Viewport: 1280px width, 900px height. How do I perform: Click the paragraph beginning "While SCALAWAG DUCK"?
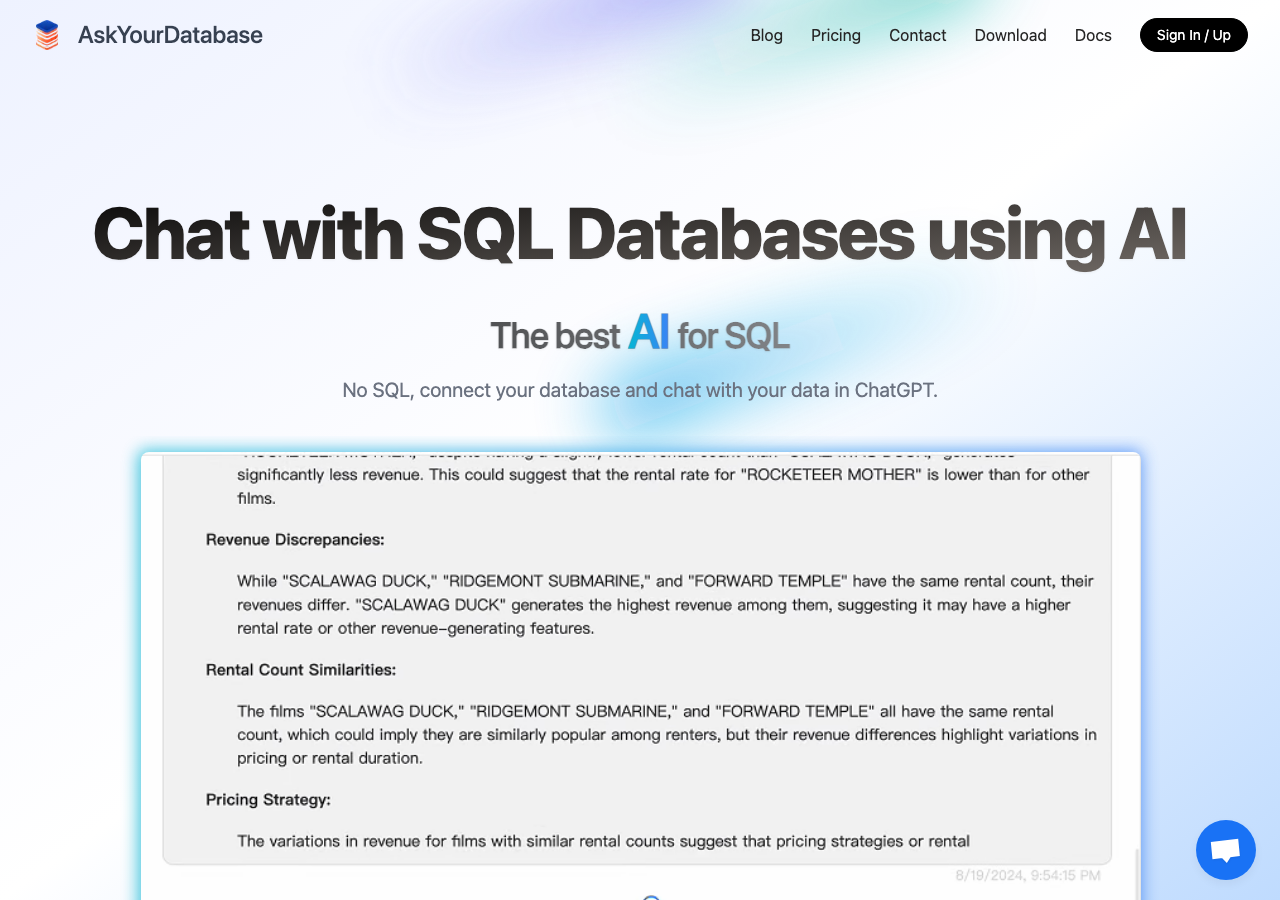(666, 604)
